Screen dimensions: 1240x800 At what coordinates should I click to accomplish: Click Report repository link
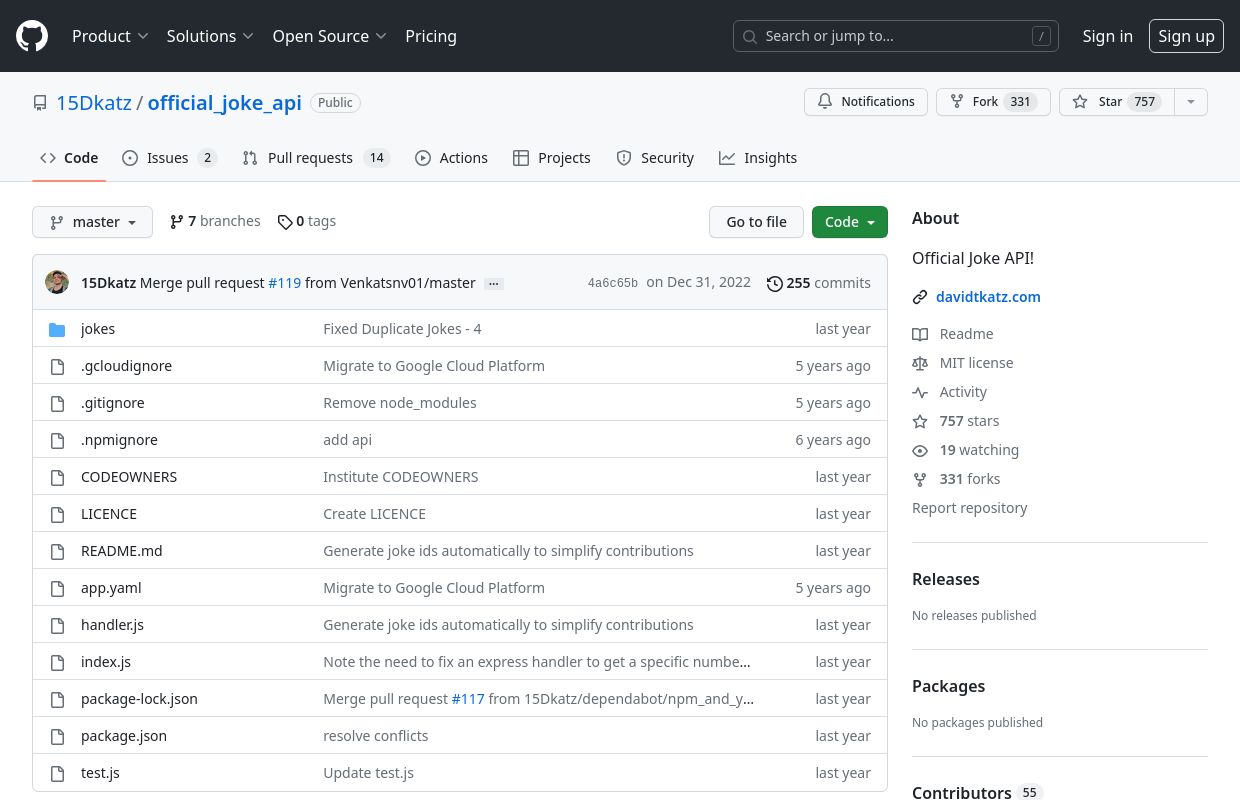[x=970, y=508]
